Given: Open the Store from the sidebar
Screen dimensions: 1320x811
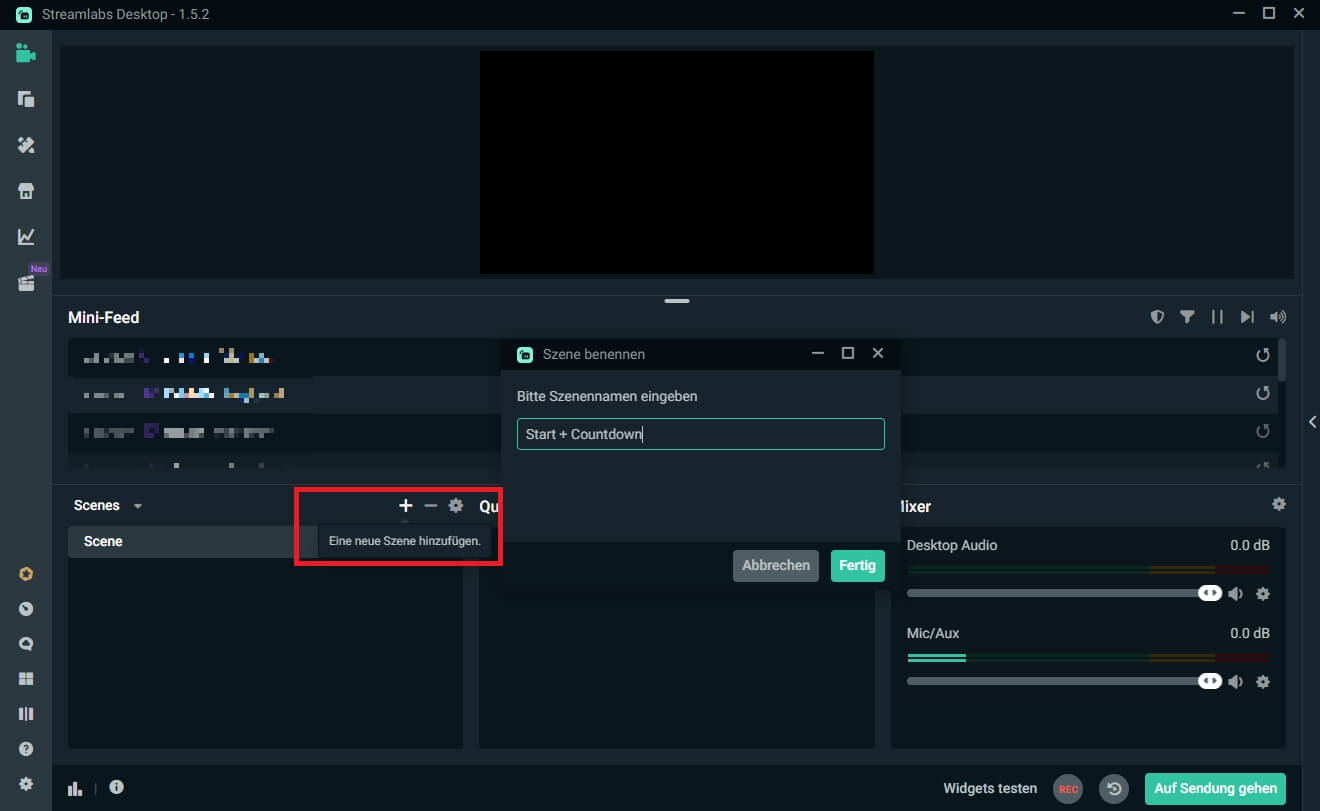Looking at the screenshot, I should [x=25, y=190].
